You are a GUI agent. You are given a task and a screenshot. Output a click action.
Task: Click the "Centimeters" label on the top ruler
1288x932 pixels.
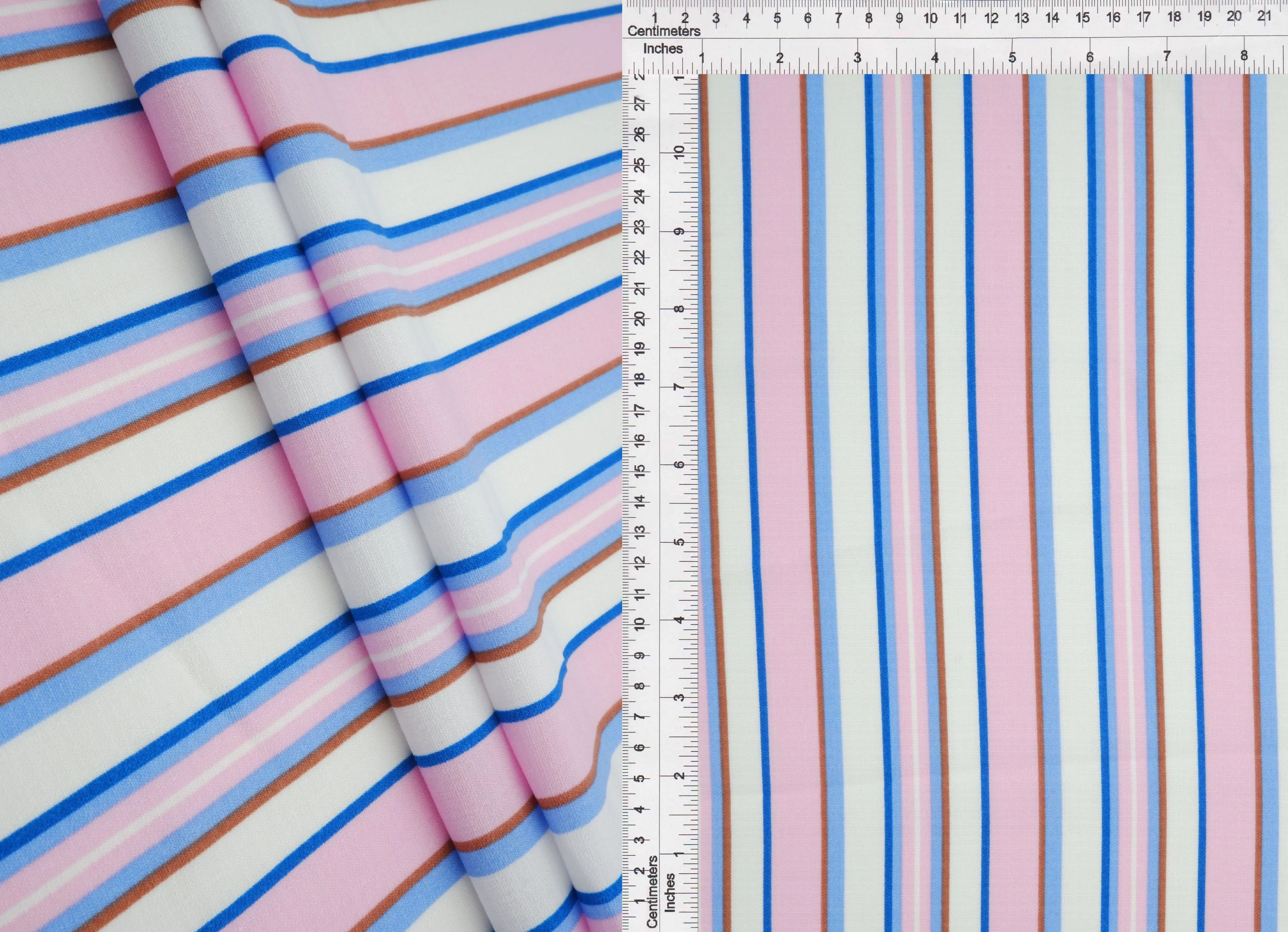click(x=664, y=31)
